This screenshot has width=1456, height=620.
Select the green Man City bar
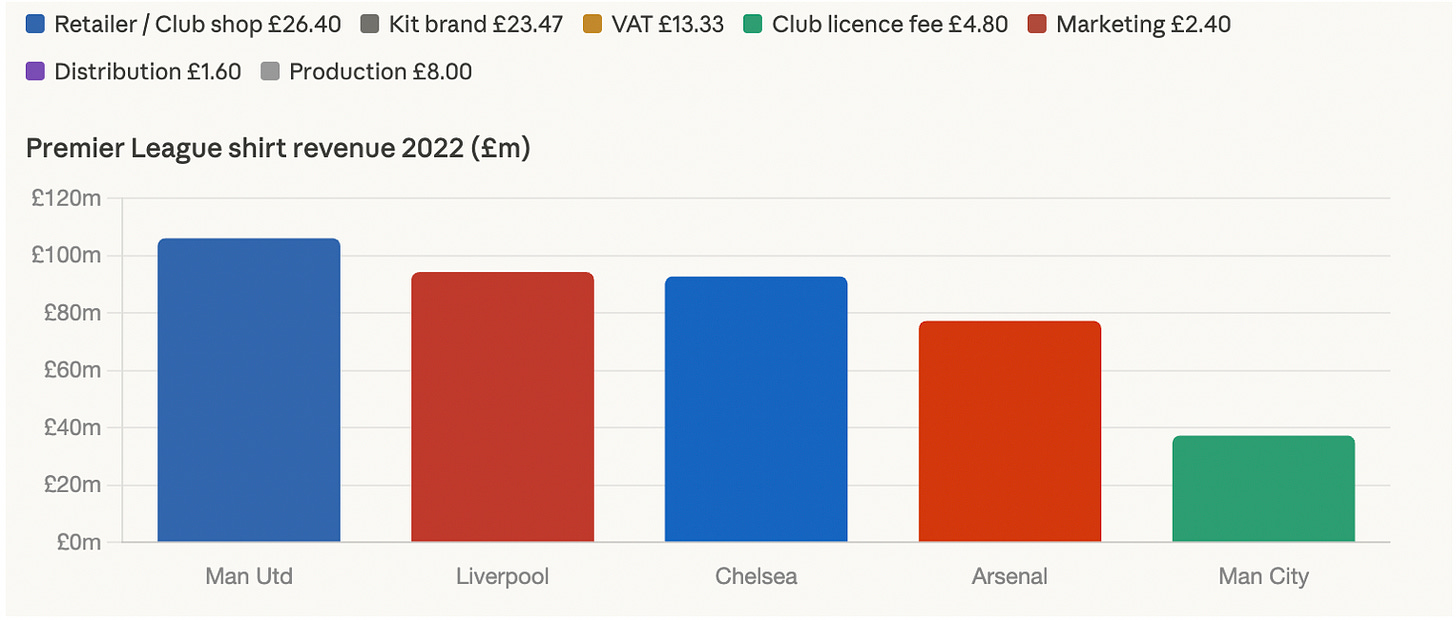click(x=1263, y=489)
